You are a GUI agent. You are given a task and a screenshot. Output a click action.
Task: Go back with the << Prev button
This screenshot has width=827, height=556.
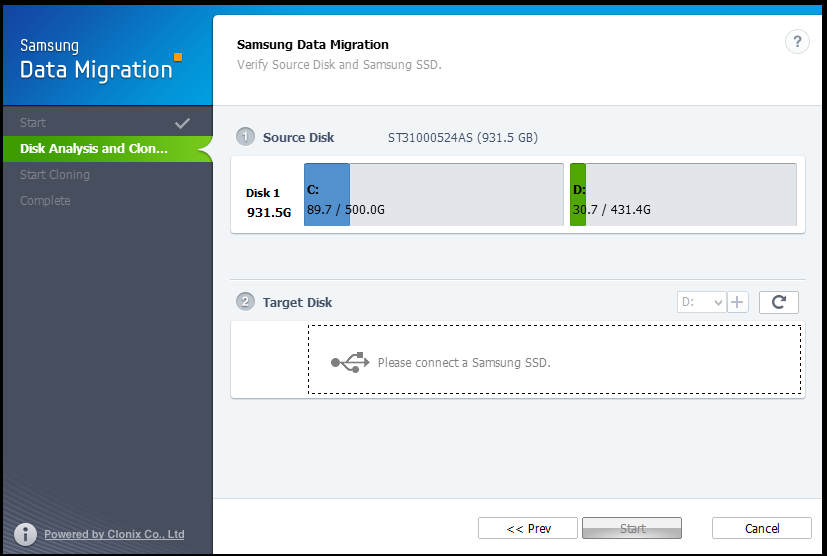coord(528,528)
